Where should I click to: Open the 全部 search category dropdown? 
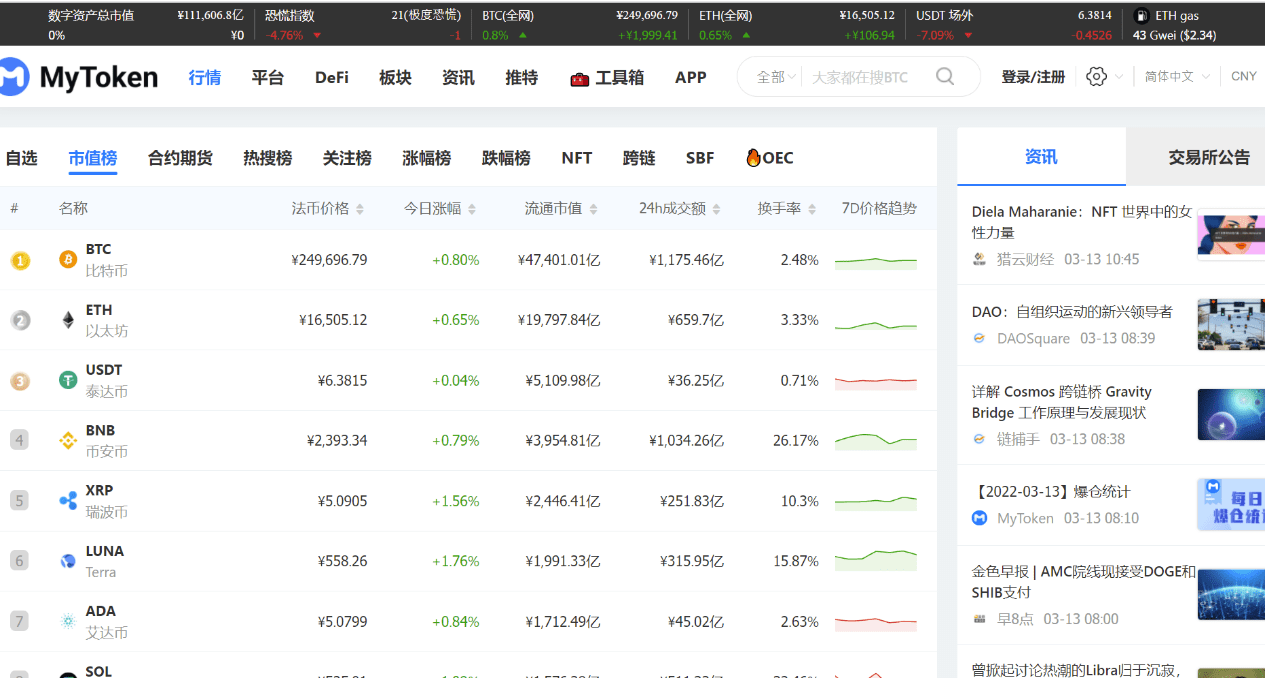coord(775,76)
